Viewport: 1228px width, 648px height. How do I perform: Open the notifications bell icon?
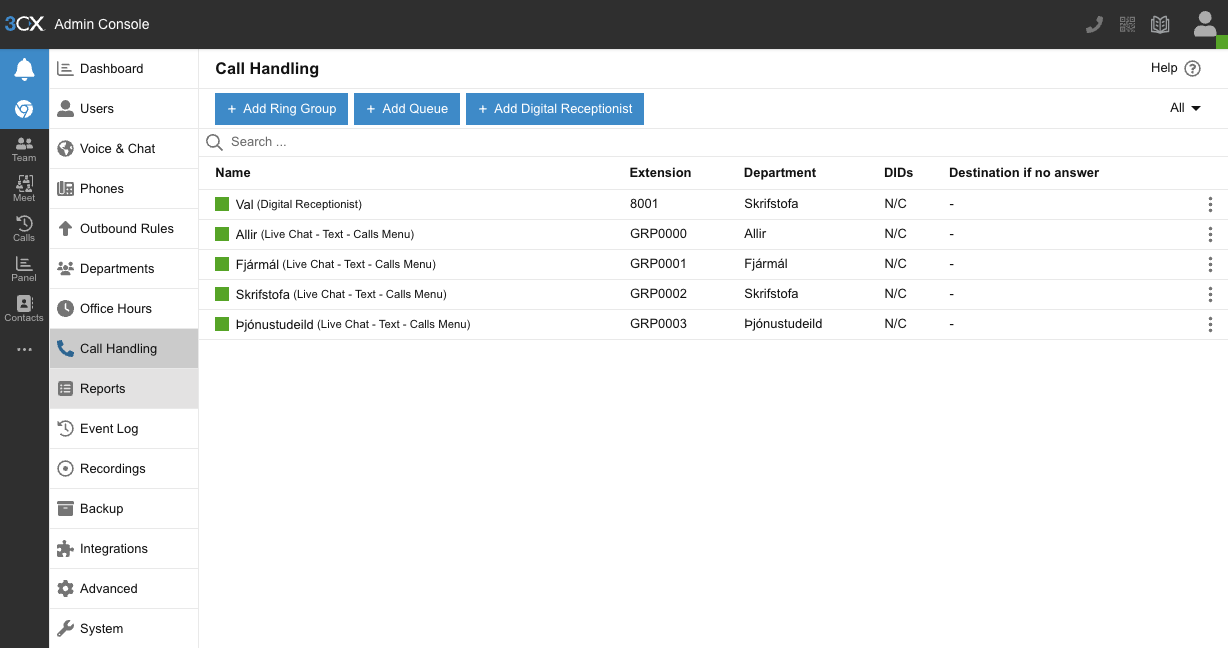point(24,69)
